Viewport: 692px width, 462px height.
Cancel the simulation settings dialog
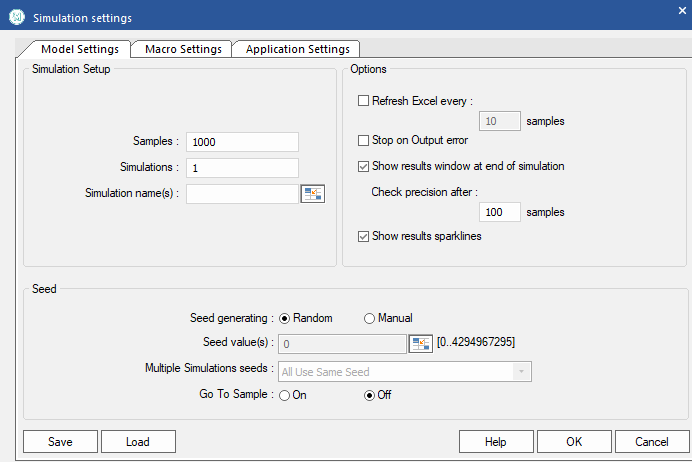point(652,442)
